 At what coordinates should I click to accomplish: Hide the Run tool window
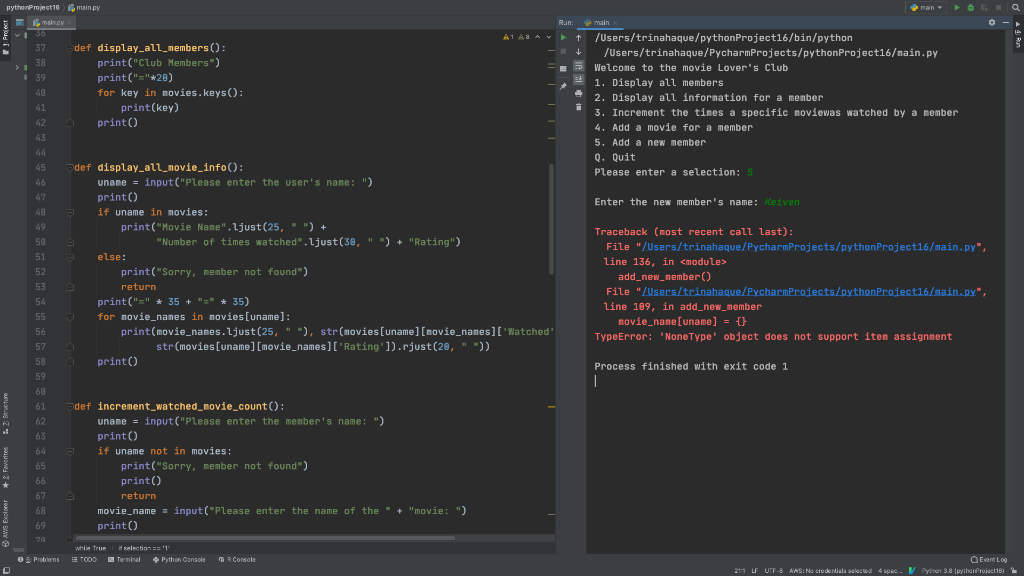pos(1006,22)
